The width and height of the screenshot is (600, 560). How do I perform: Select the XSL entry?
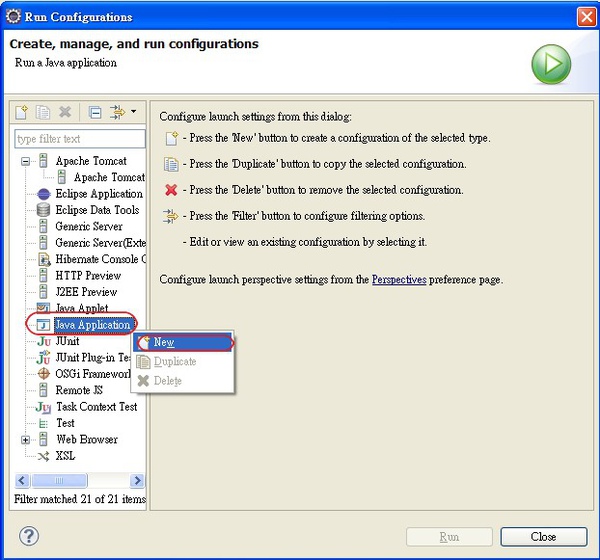[x=65, y=456]
